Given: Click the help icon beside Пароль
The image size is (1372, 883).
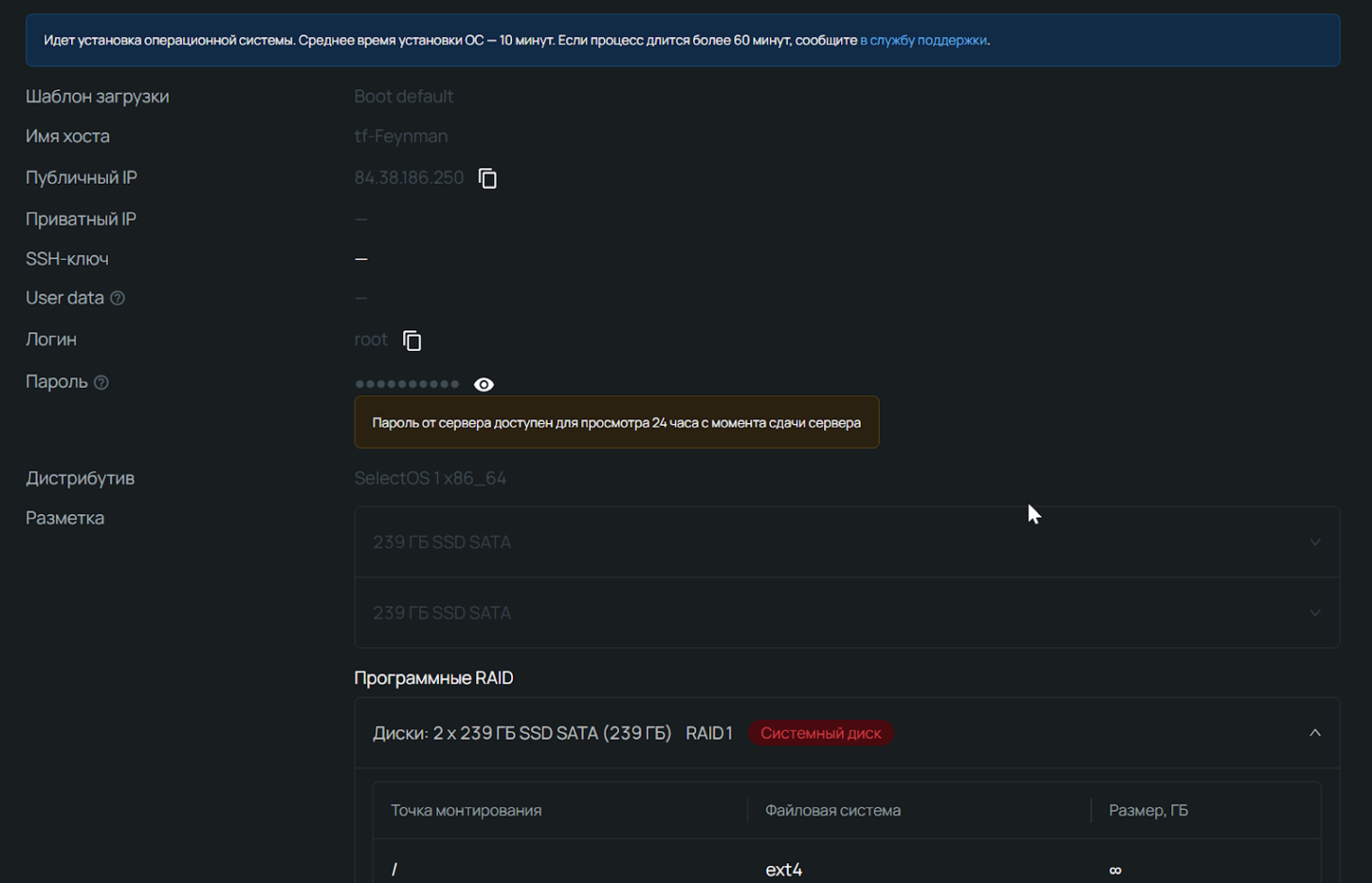Looking at the screenshot, I should (102, 383).
